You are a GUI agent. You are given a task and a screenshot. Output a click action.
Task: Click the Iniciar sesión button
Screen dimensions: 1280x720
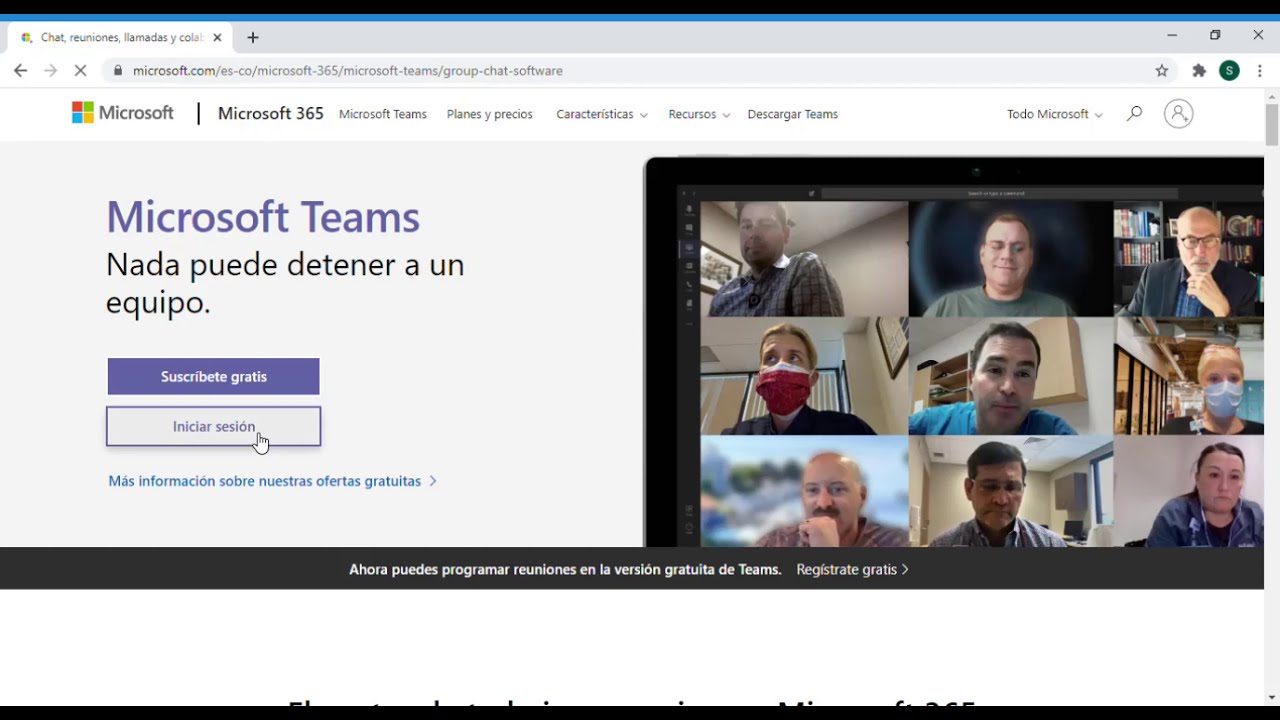pyautogui.click(x=214, y=426)
